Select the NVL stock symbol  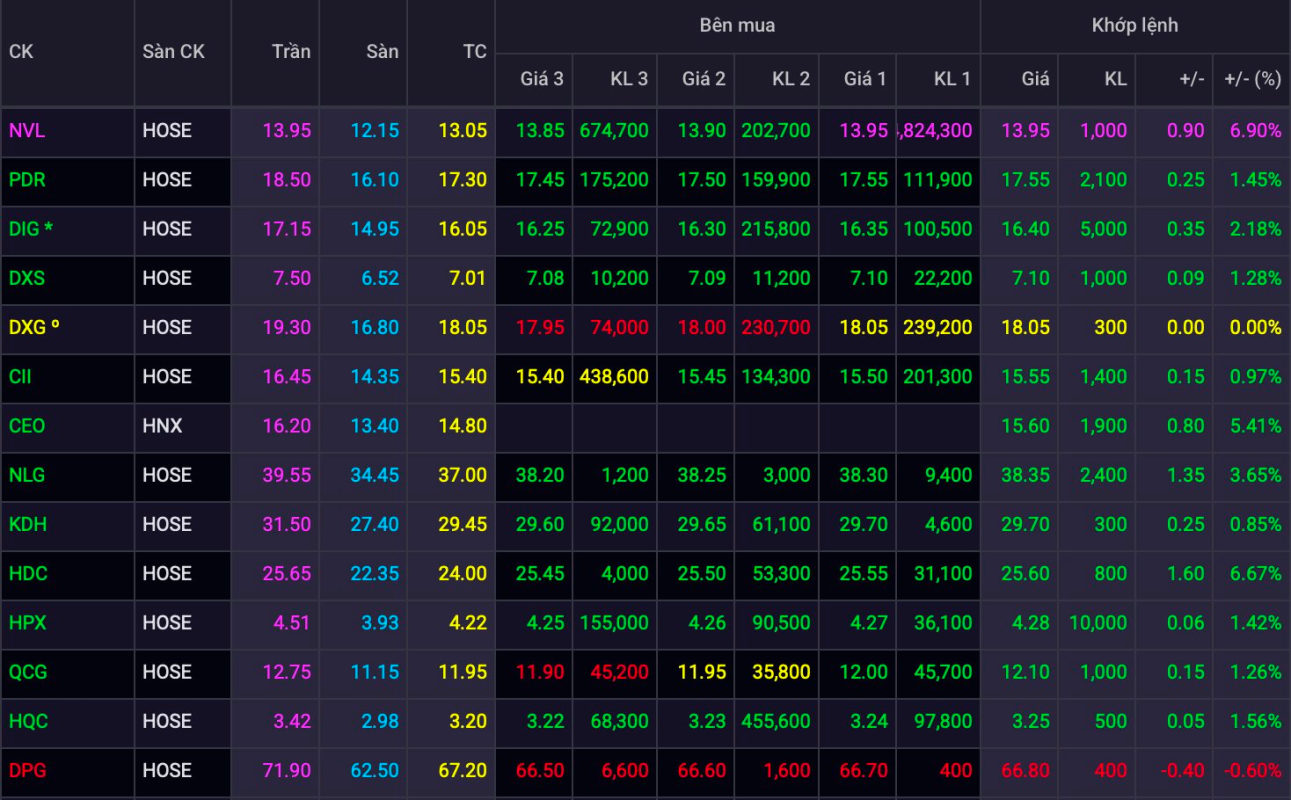[x=27, y=130]
